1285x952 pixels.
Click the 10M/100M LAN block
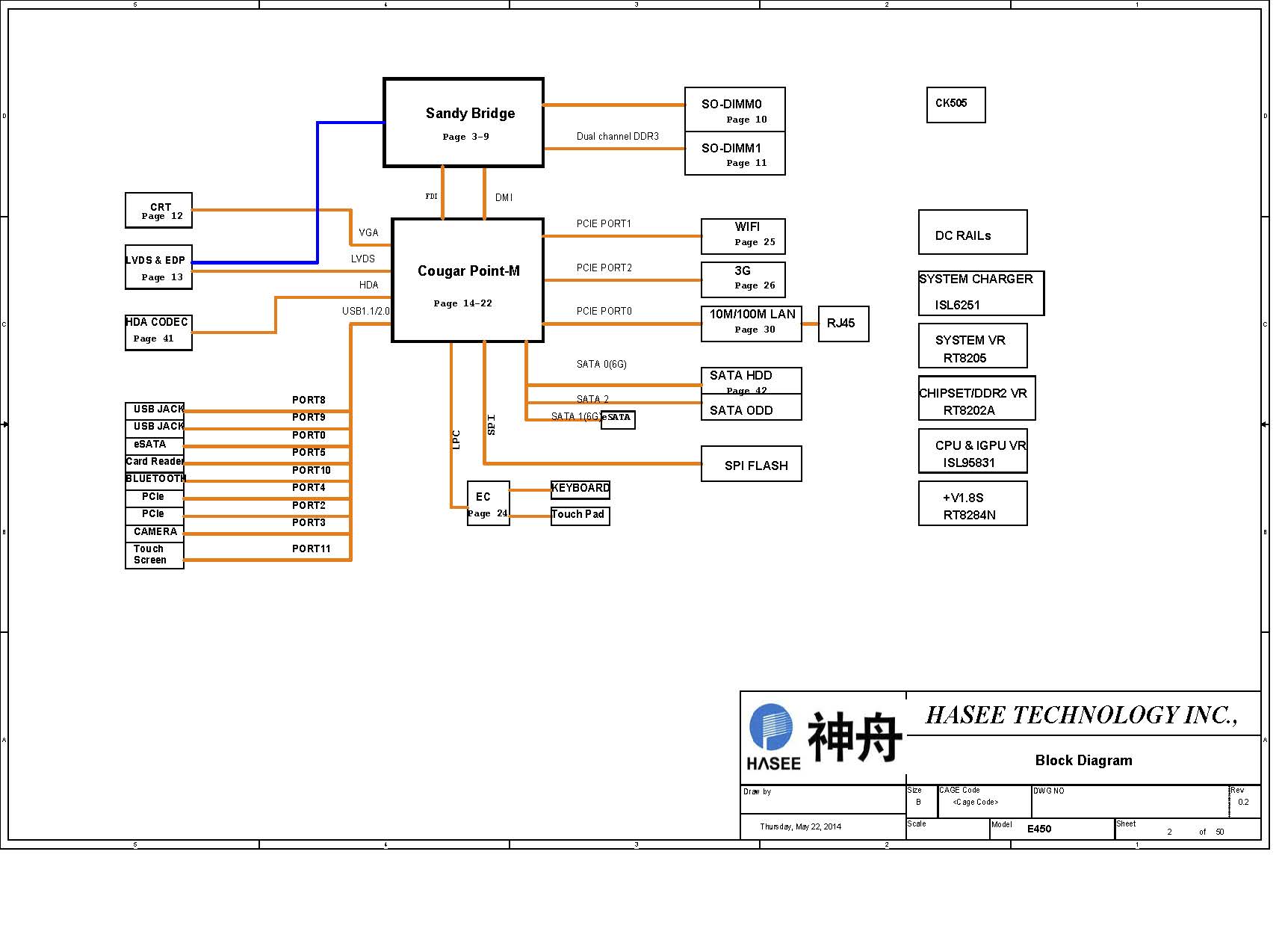[x=751, y=324]
